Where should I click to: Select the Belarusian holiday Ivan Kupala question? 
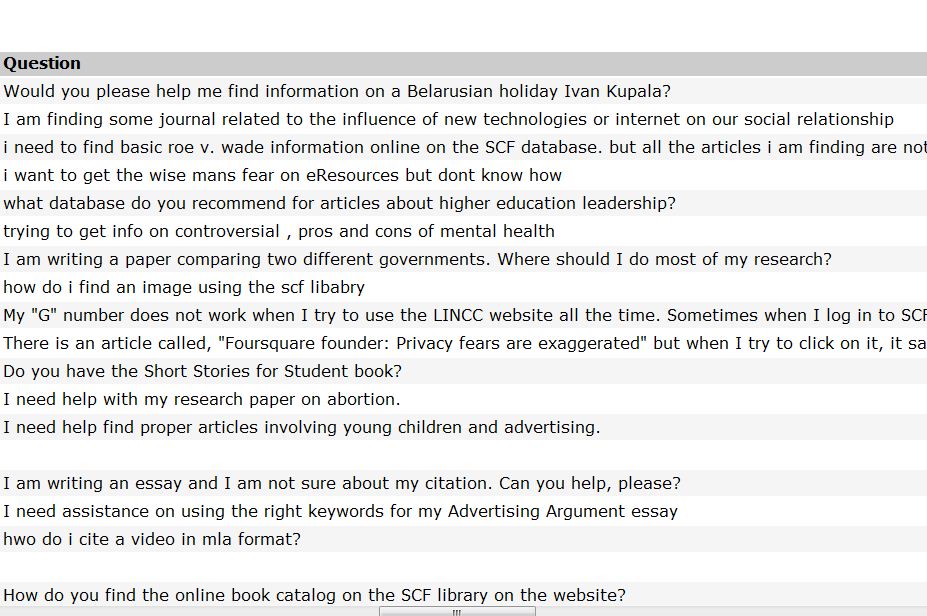click(x=337, y=92)
